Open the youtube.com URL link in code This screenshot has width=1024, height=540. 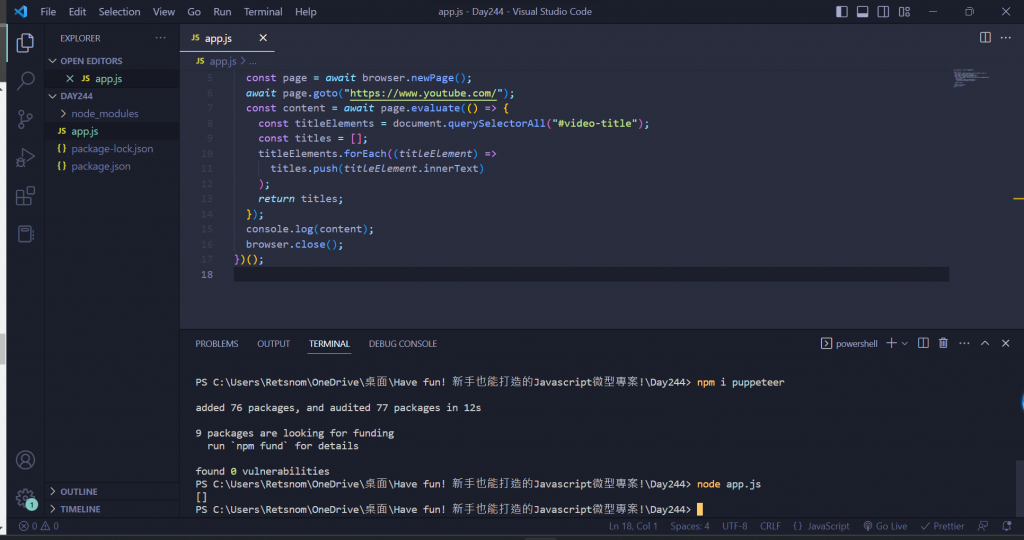coord(423,93)
